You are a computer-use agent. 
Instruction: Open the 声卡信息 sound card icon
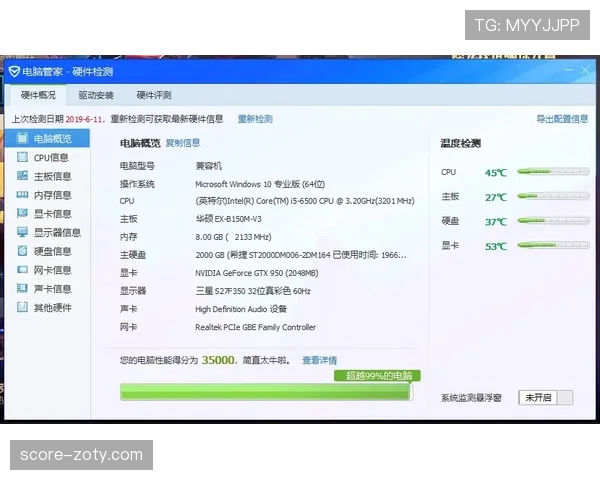[23, 288]
